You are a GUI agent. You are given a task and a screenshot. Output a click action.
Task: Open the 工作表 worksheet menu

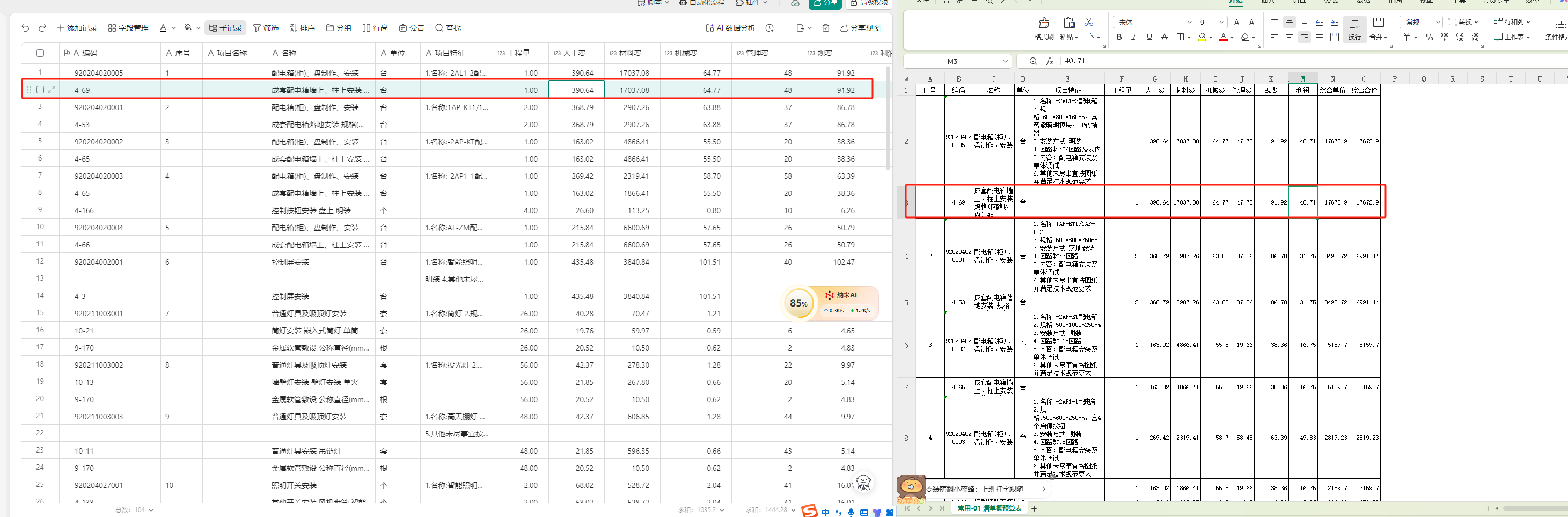click(x=1511, y=37)
